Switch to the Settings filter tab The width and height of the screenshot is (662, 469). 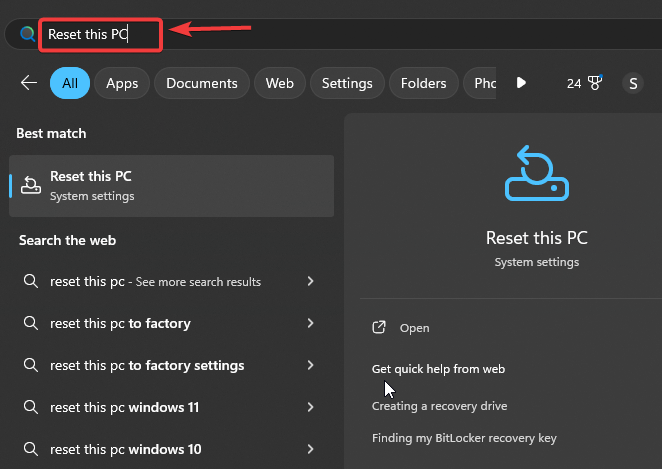(347, 83)
